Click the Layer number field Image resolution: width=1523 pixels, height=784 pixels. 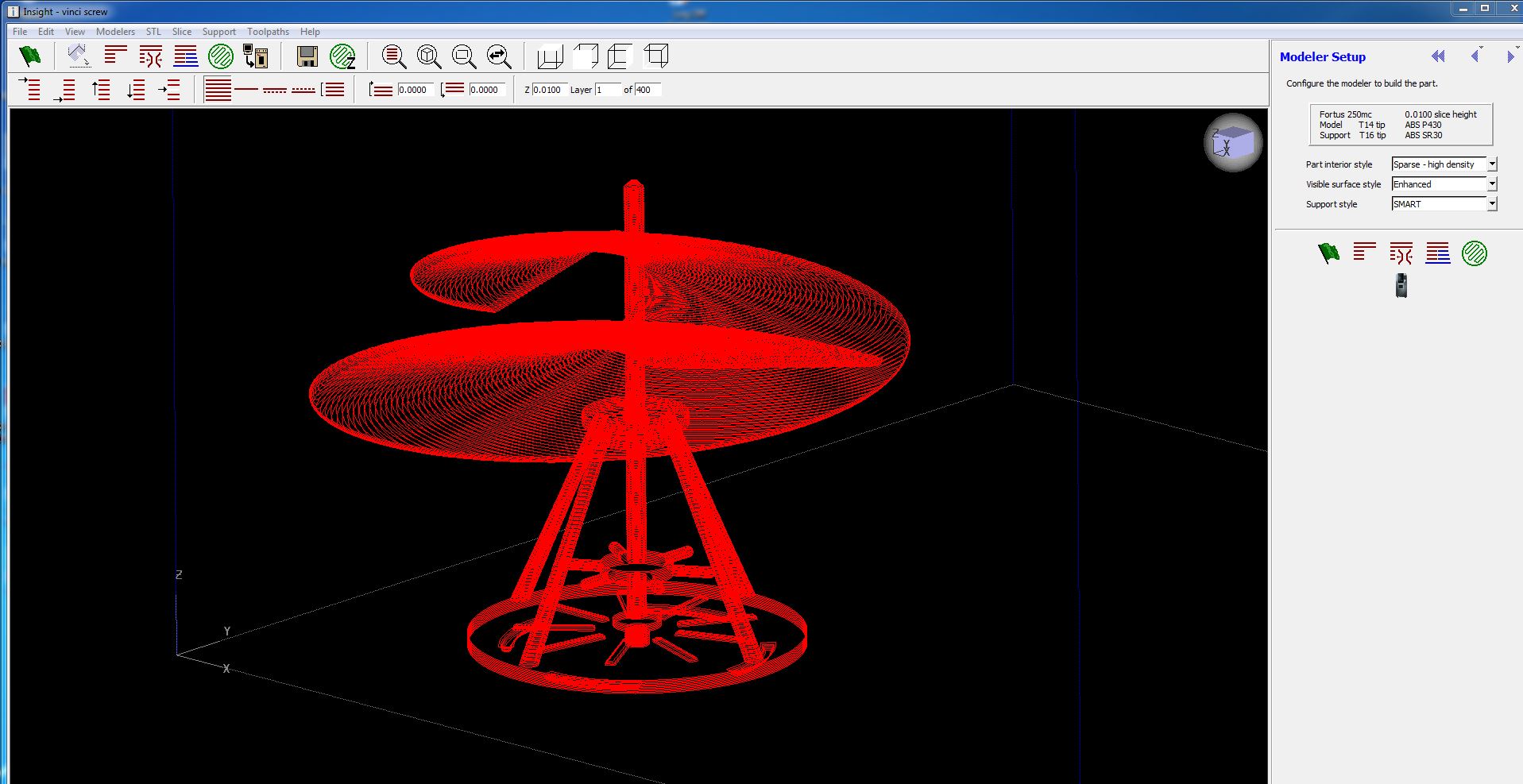pyautogui.click(x=608, y=90)
